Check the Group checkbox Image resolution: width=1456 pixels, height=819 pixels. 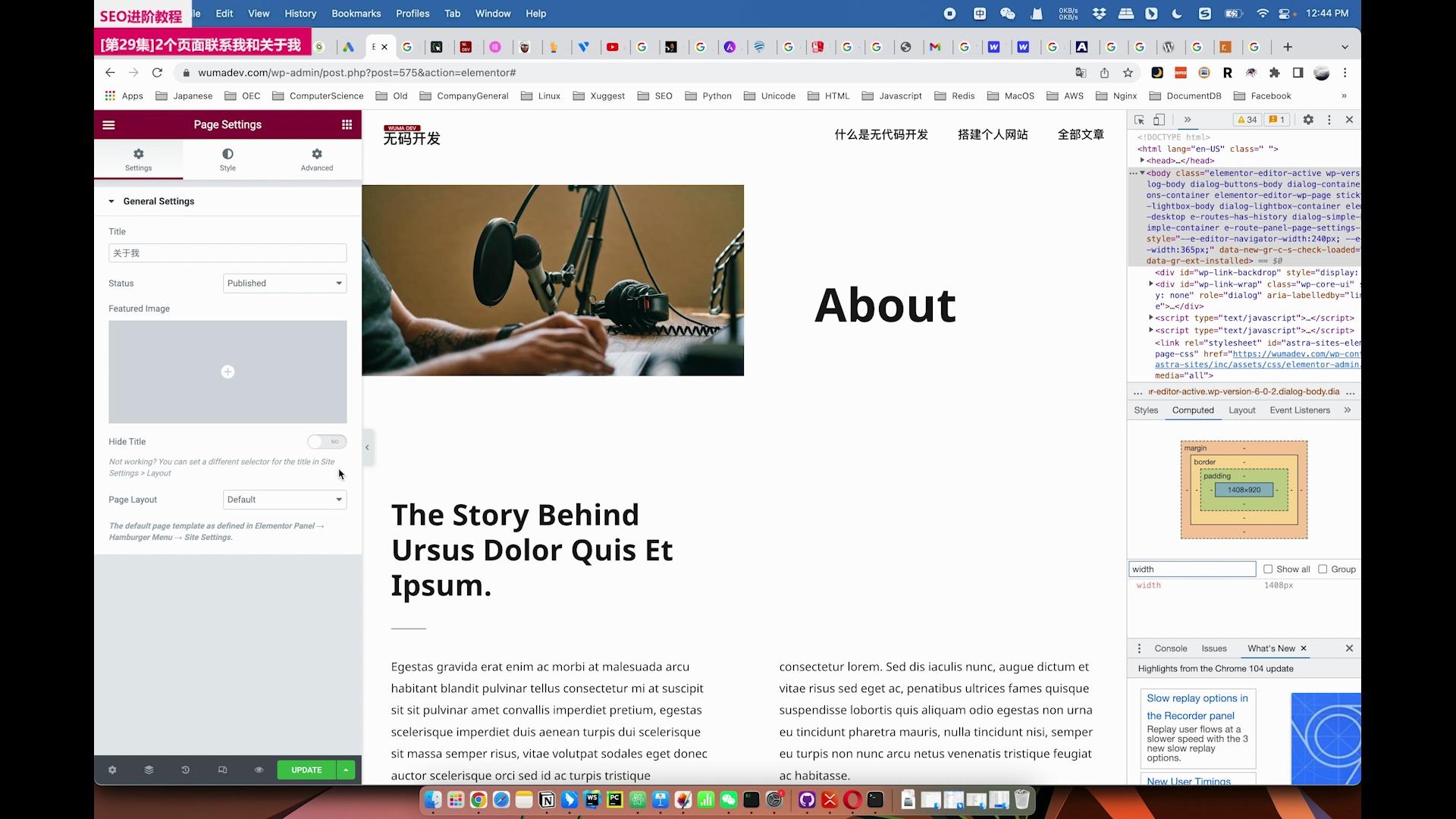[1323, 570]
